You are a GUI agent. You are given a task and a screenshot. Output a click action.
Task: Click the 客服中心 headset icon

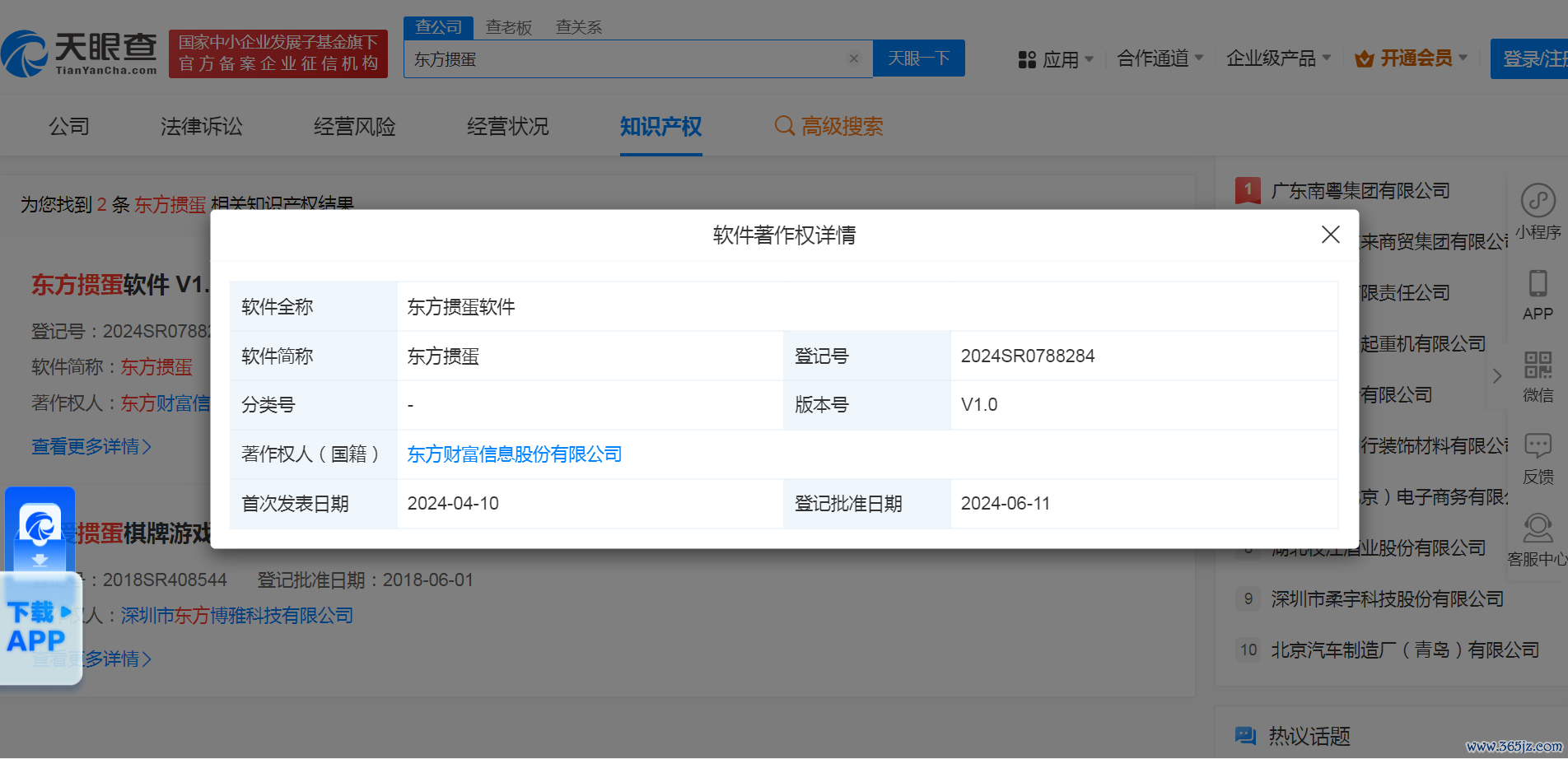click(x=1538, y=529)
